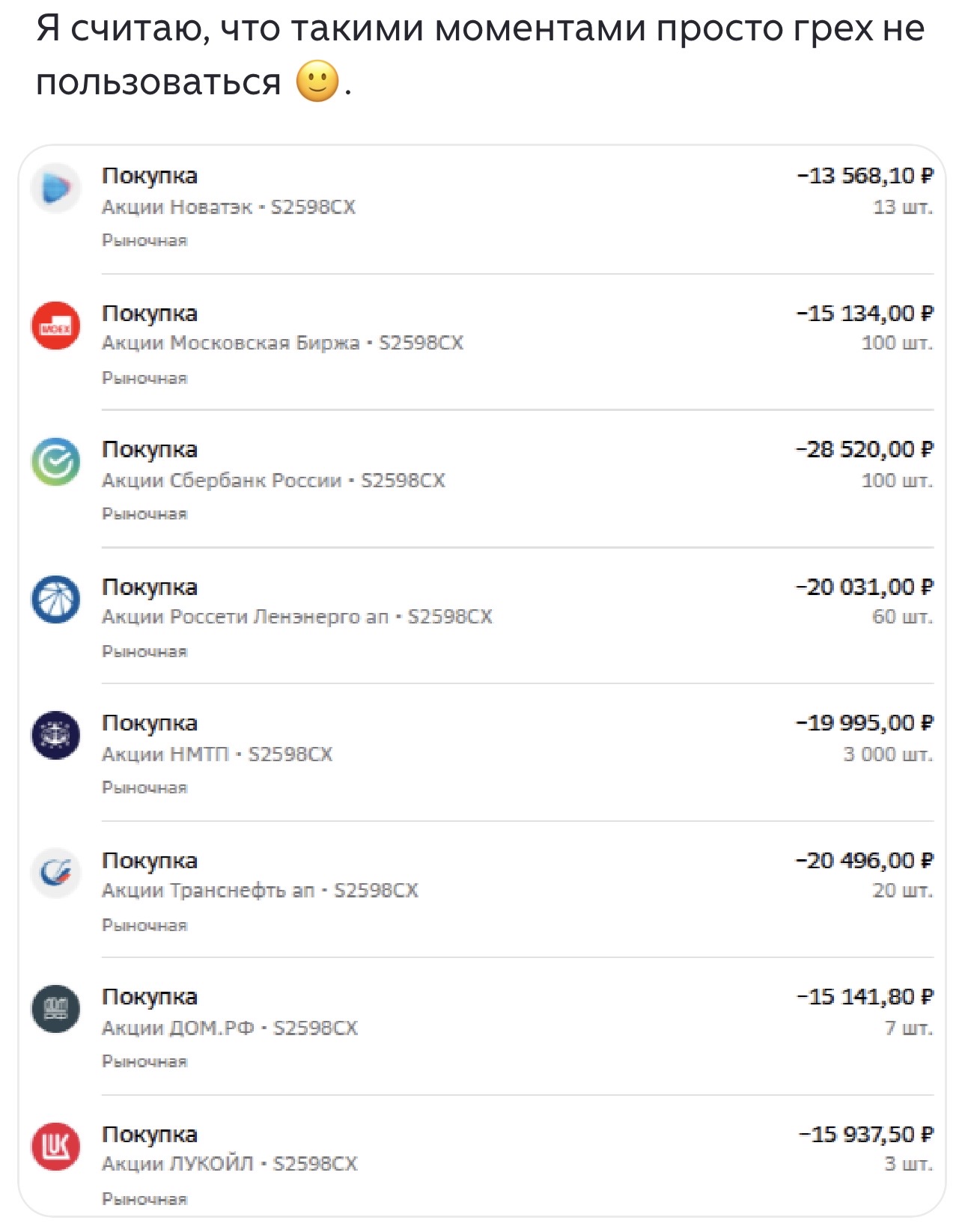Viewport: 965px width, 1232px height.
Task: Click the smiley emoji in the post text
Action: pyautogui.click(x=317, y=81)
